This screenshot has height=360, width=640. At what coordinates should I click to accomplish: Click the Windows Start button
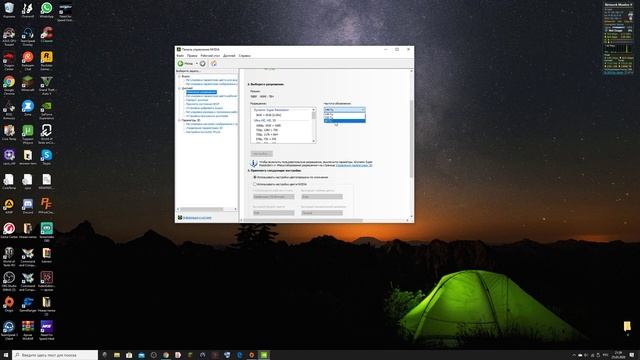pyautogui.click(x=6, y=355)
